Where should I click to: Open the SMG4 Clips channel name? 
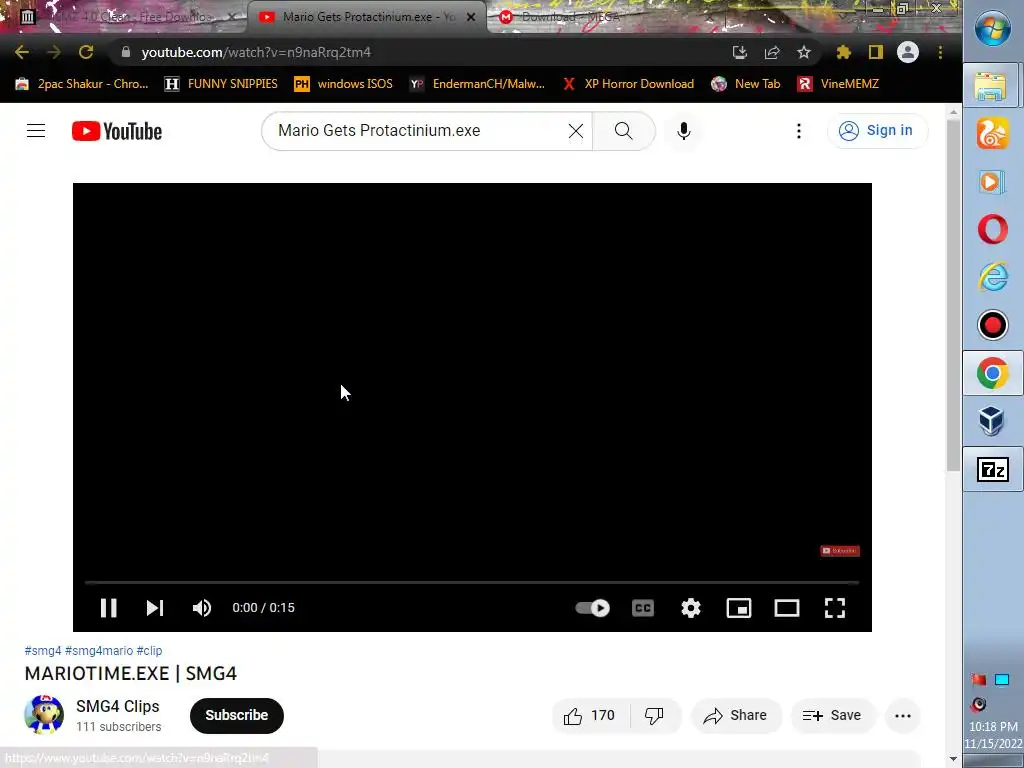pos(118,706)
